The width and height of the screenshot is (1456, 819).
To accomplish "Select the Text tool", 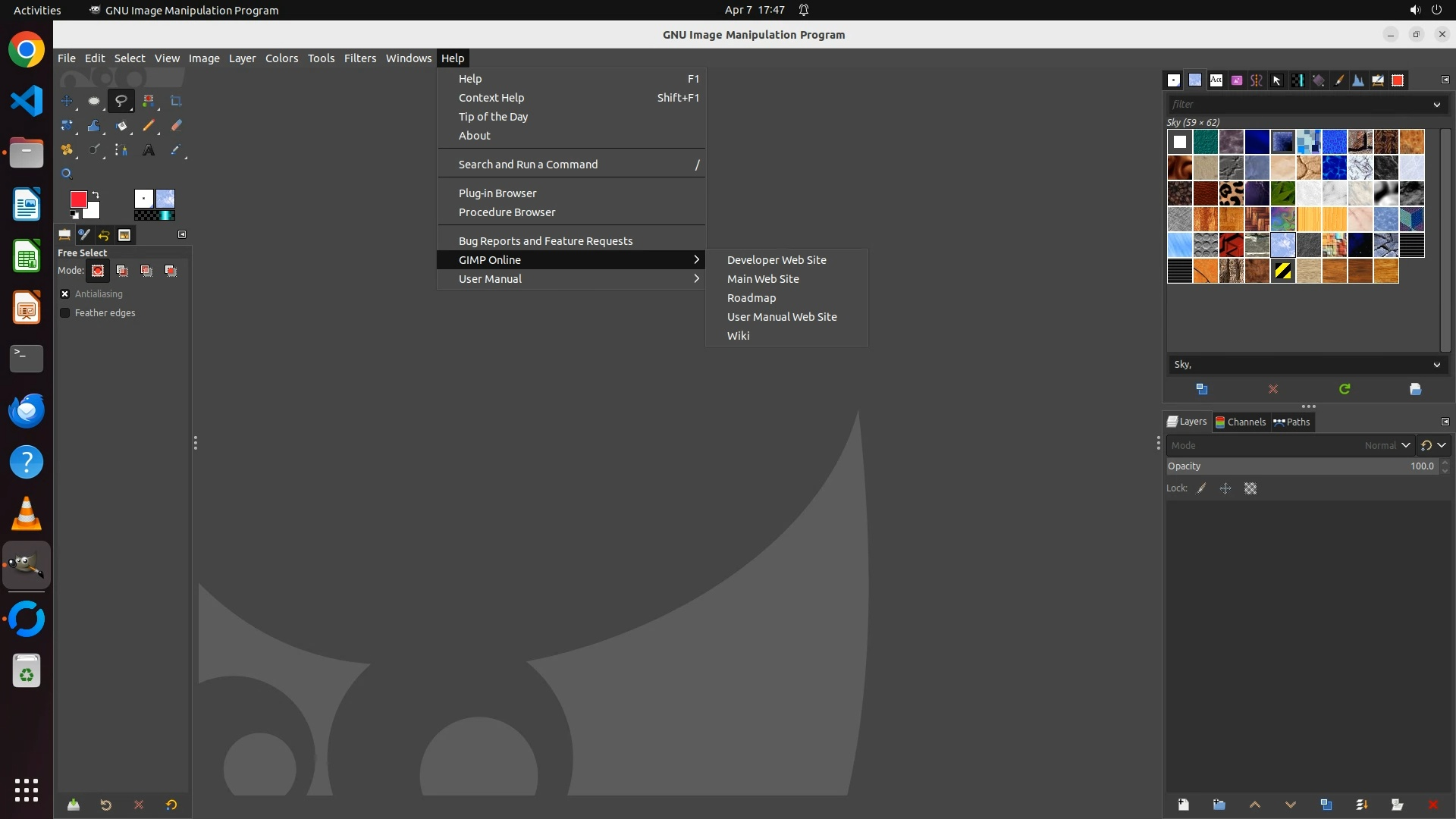I will coord(149,150).
